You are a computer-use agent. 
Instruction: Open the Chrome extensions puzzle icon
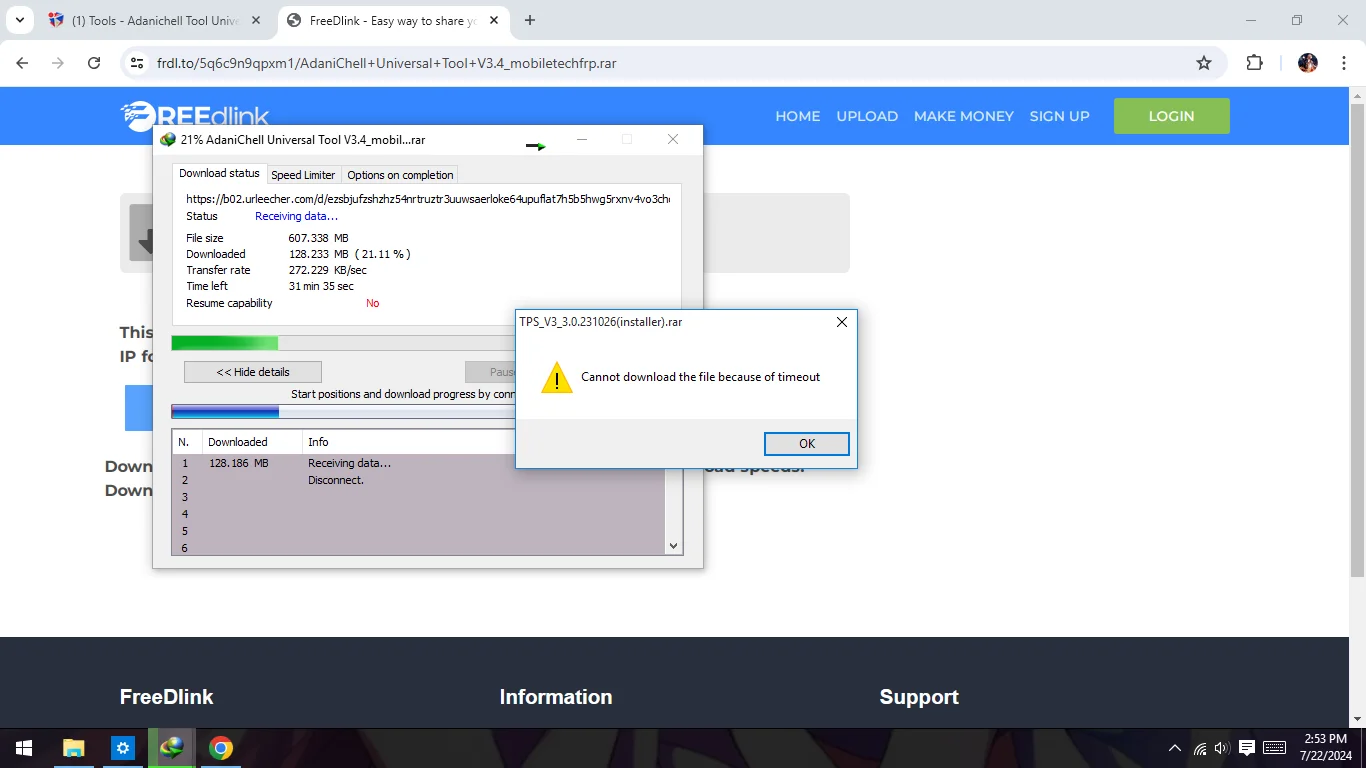point(1254,63)
